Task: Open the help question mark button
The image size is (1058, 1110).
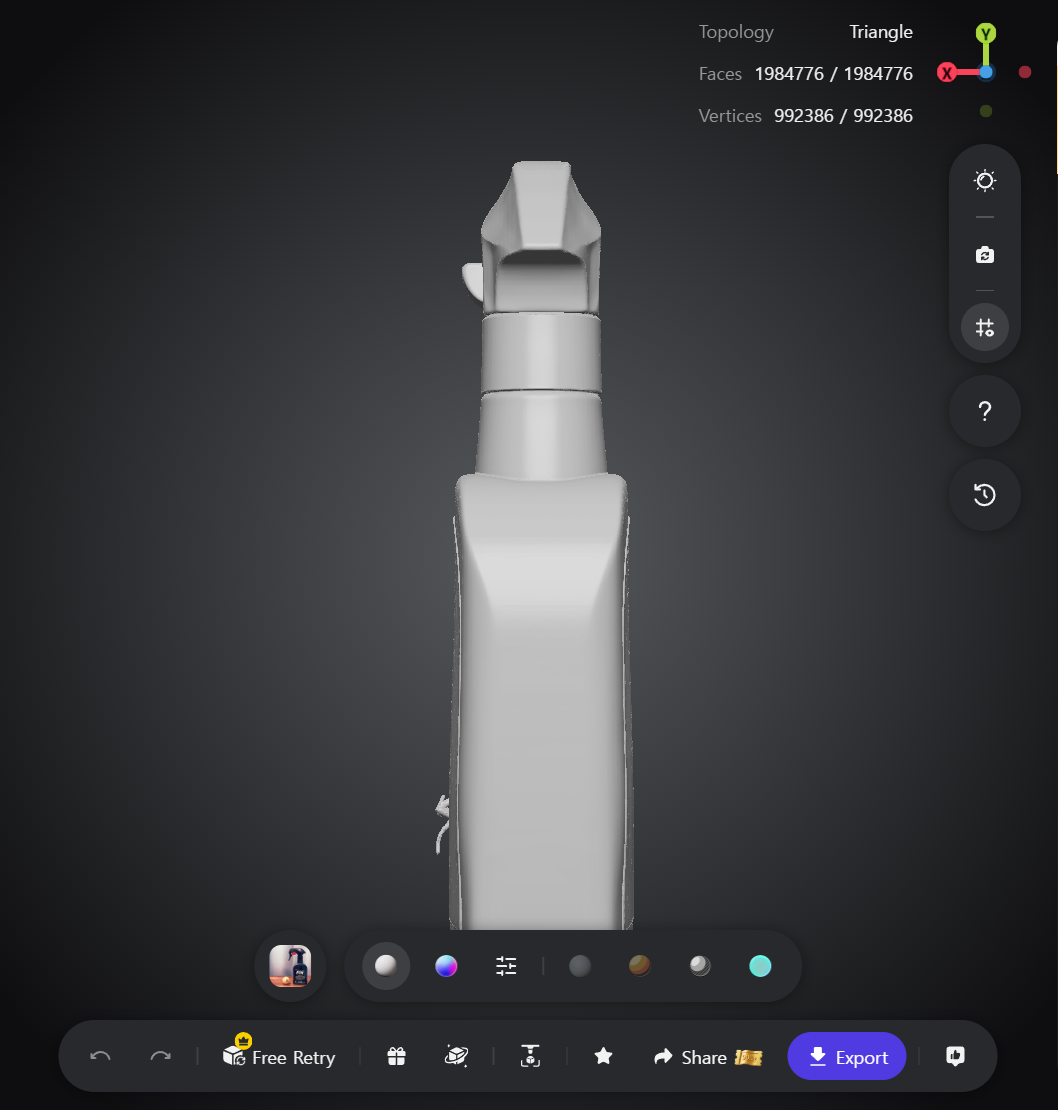Action: point(984,411)
